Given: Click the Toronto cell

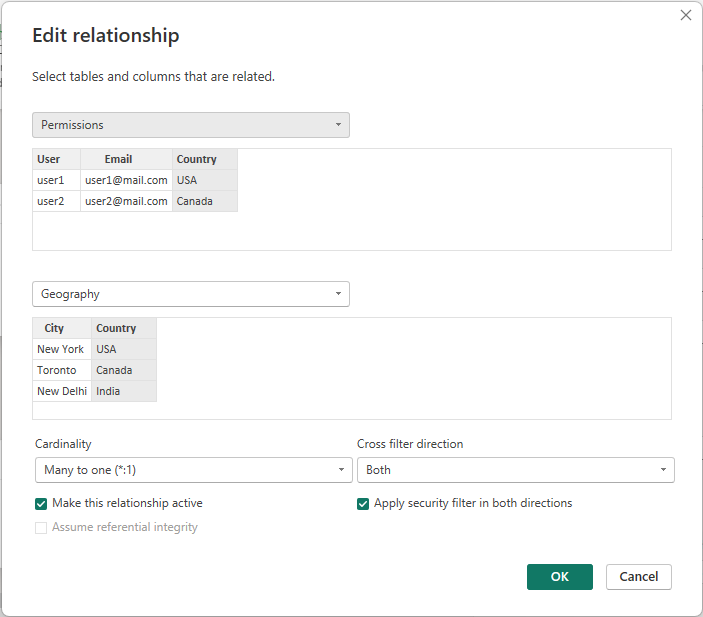Looking at the screenshot, I should tap(56, 370).
